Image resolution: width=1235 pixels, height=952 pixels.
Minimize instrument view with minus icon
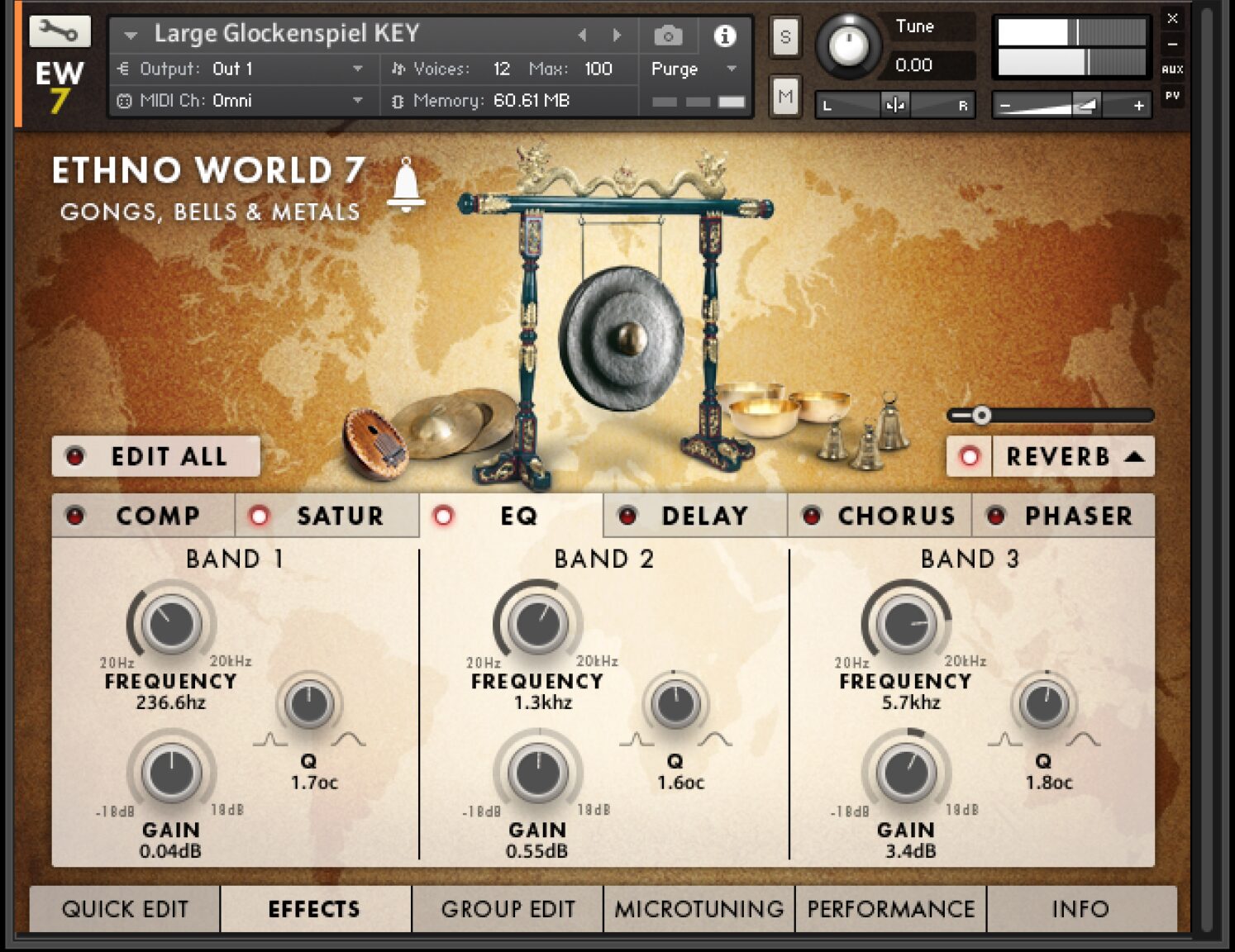pos(1172,44)
